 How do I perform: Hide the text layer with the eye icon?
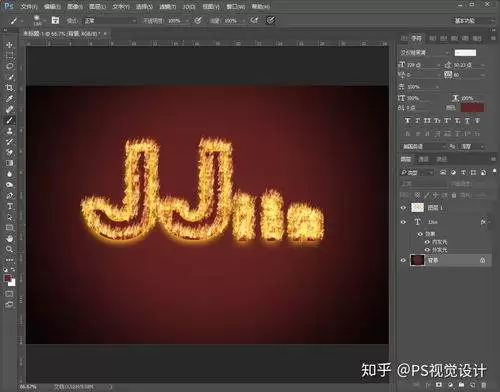click(403, 222)
